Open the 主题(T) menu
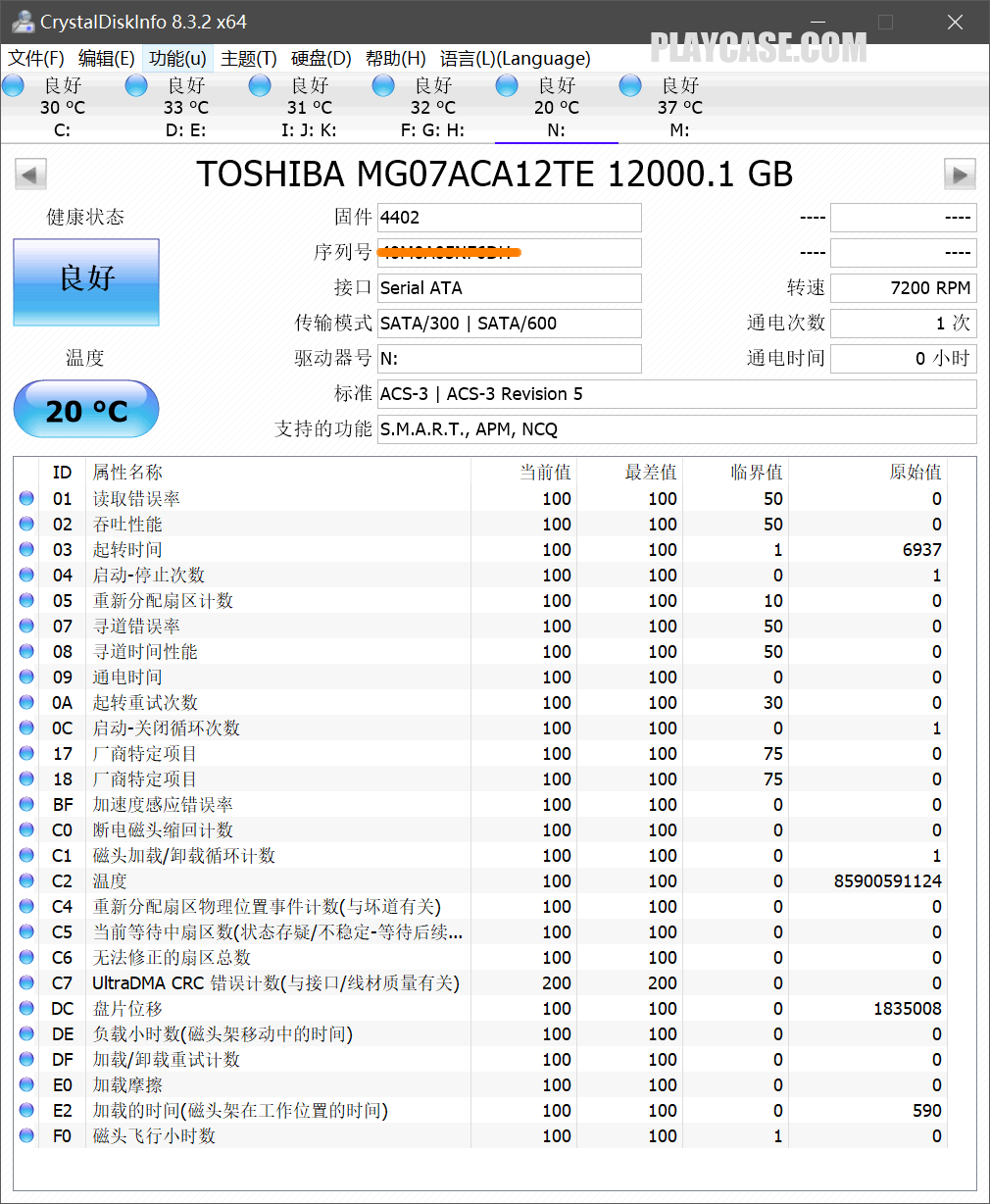Viewport: 990px width, 1204px height. pyautogui.click(x=249, y=59)
